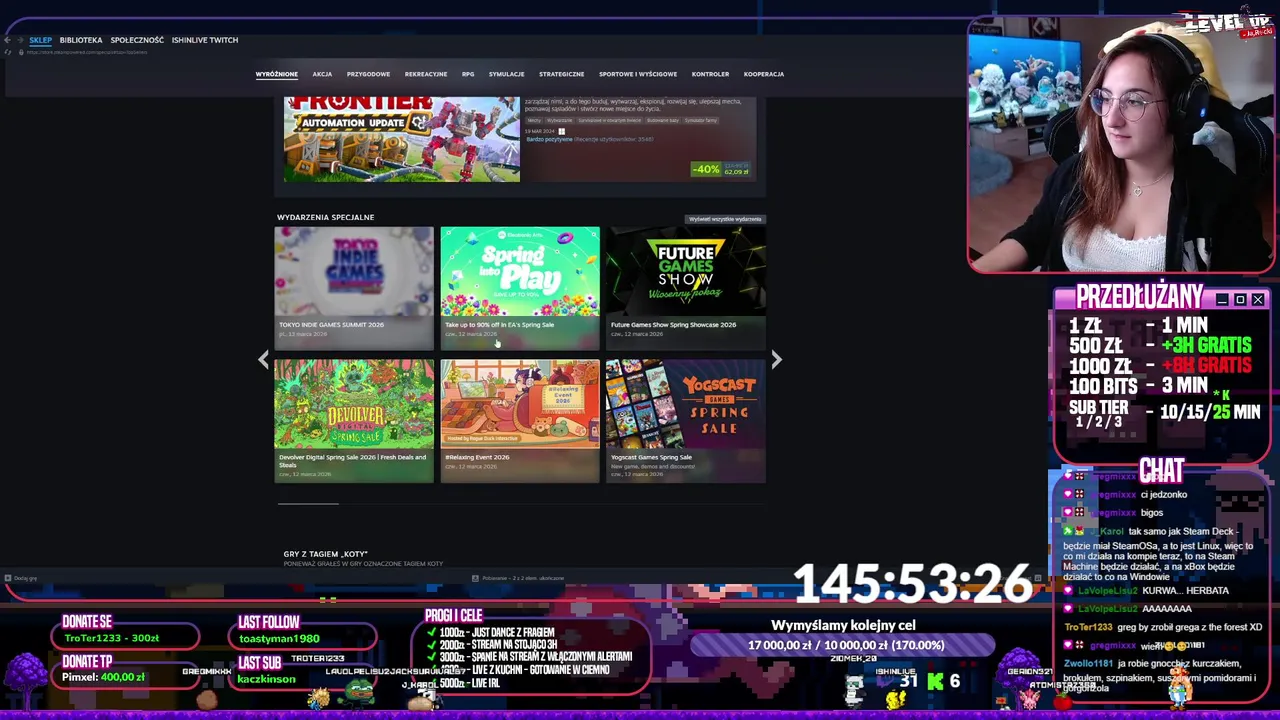Screen dimensions: 1280x720
Task: Click the CHAT panel header
Action: click(x=1160, y=470)
